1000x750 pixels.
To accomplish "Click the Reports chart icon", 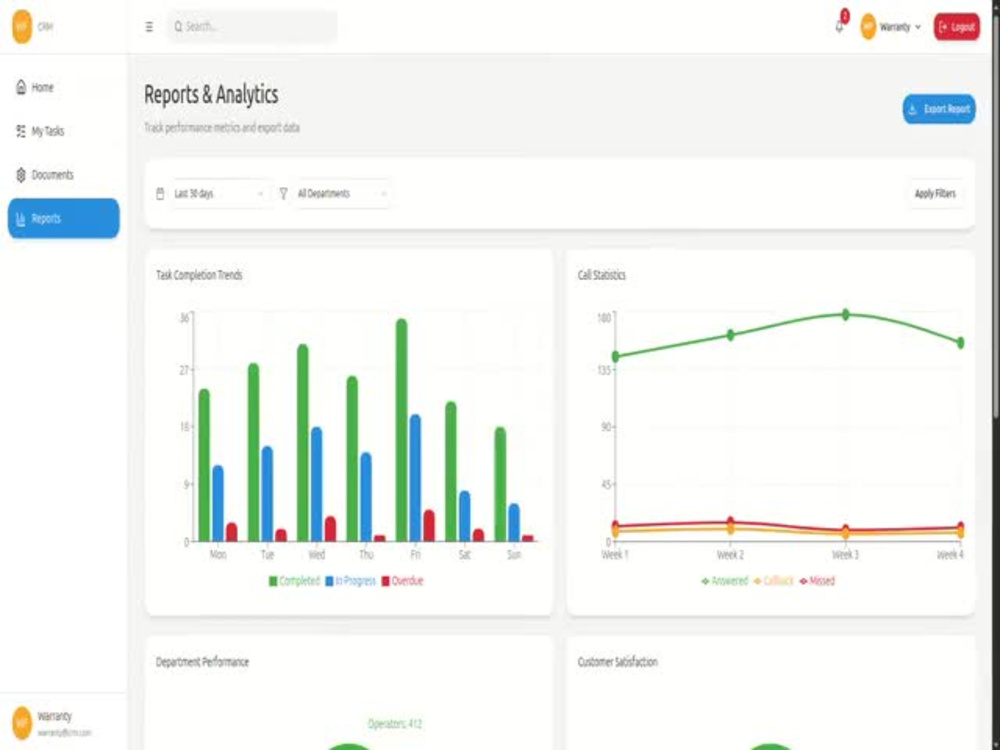I will (x=21, y=219).
